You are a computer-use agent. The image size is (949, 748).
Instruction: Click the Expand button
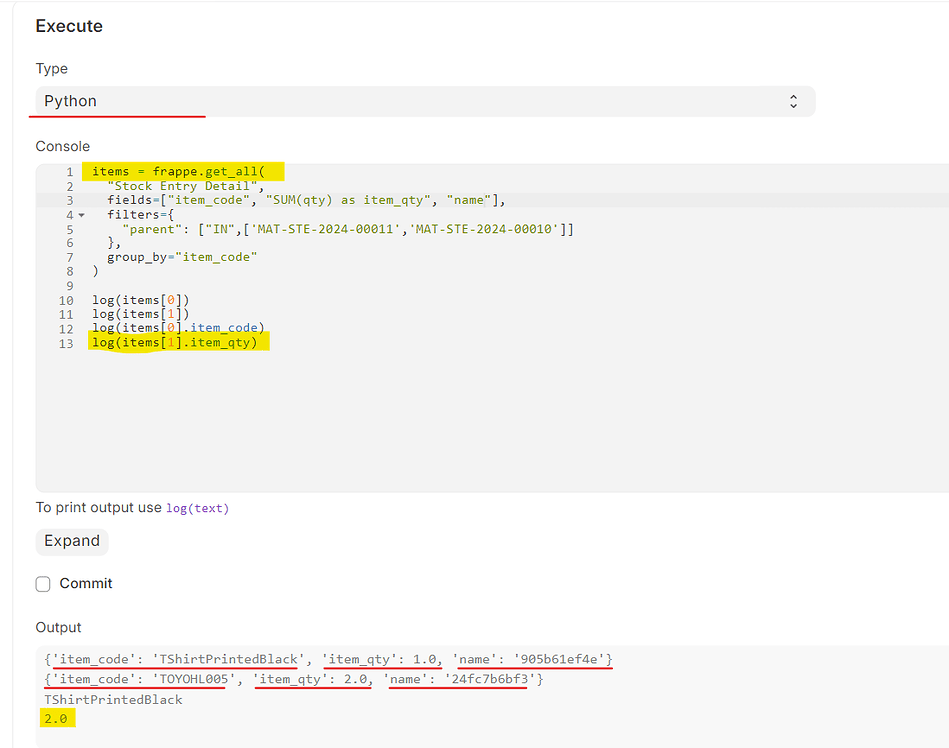point(71,541)
